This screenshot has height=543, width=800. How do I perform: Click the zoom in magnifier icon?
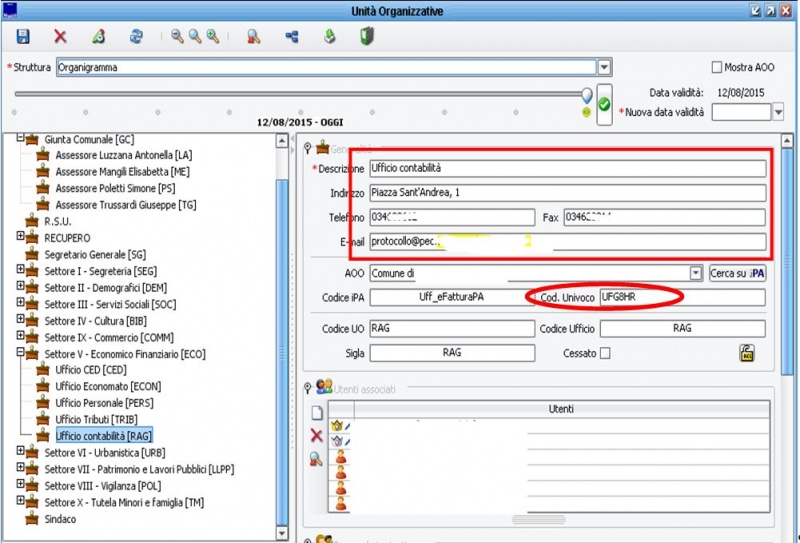(213, 37)
